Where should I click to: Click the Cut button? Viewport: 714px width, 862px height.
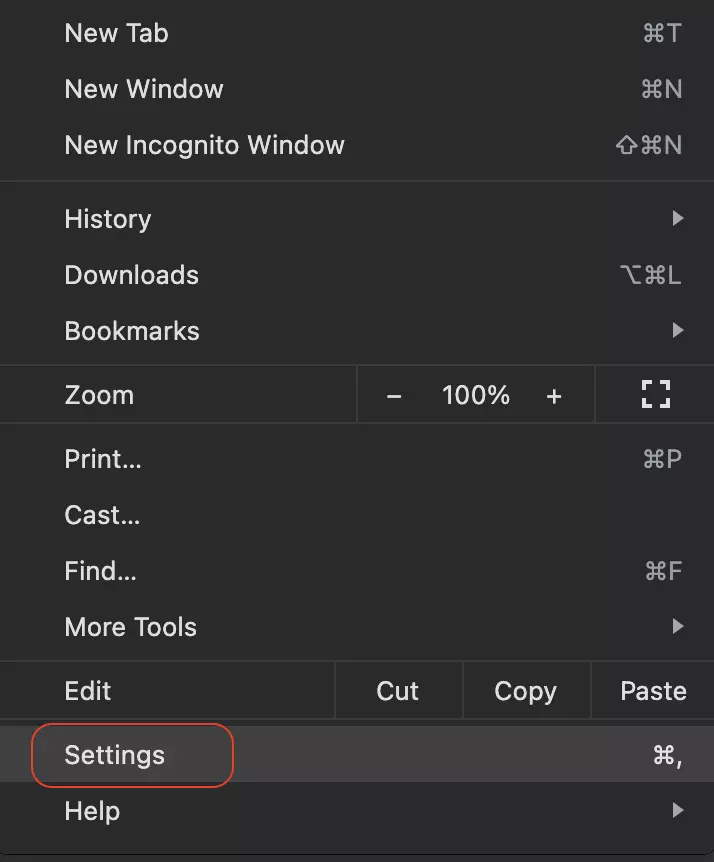tap(398, 691)
